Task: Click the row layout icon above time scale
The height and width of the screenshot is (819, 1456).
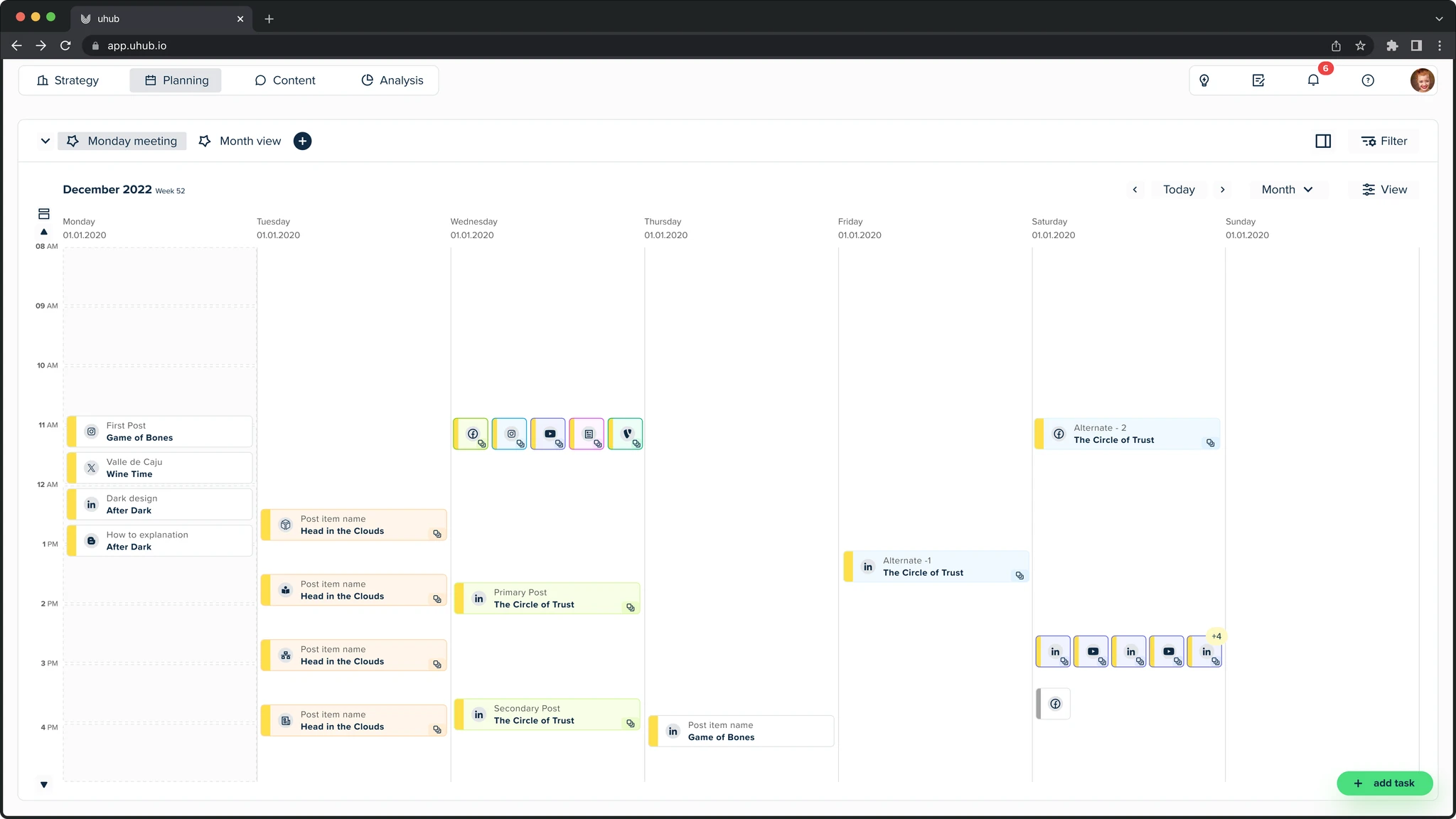Action: point(44,214)
